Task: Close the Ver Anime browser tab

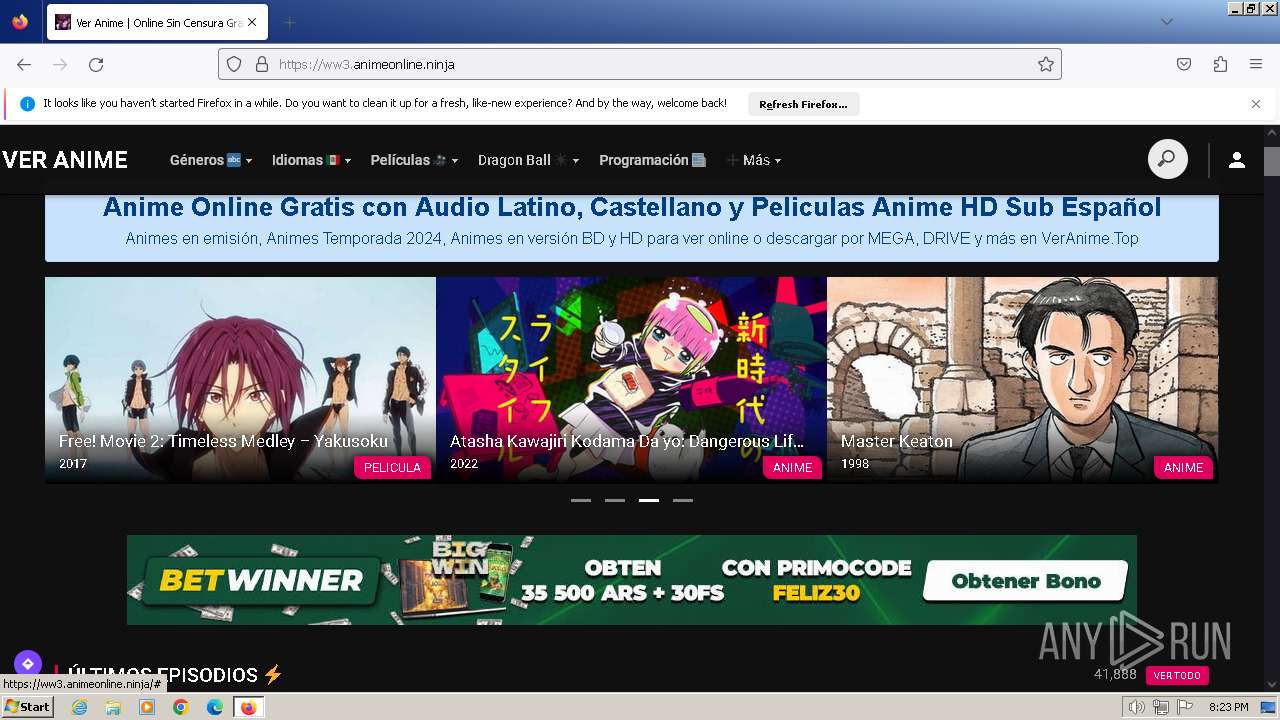Action: tap(251, 22)
